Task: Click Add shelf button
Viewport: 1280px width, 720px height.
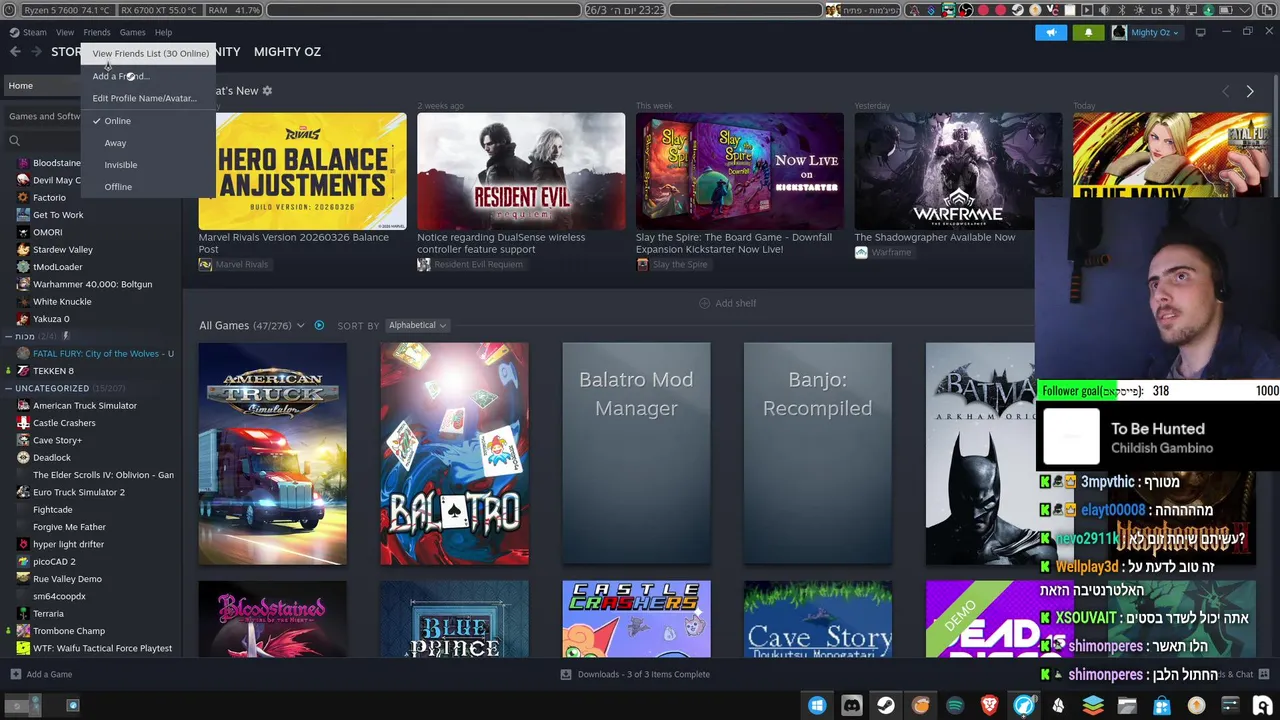Action: click(x=728, y=303)
